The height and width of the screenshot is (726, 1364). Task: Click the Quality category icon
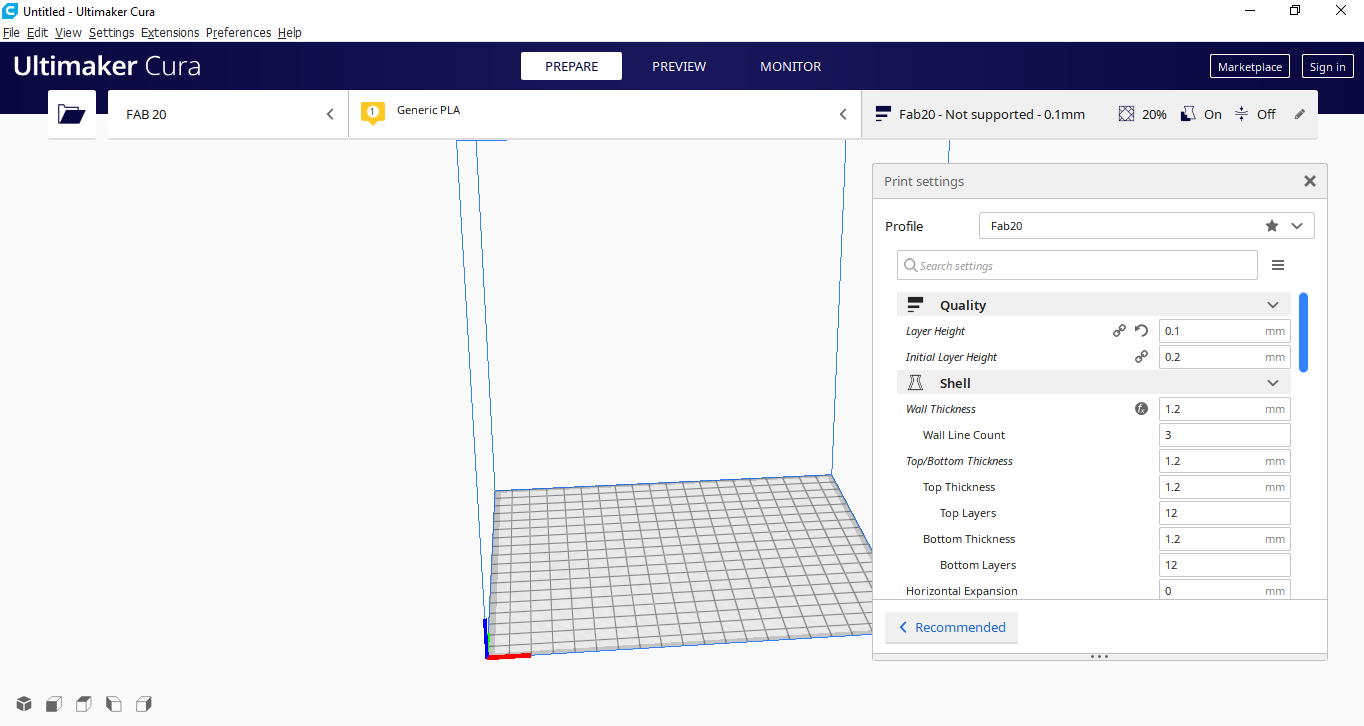coord(915,305)
